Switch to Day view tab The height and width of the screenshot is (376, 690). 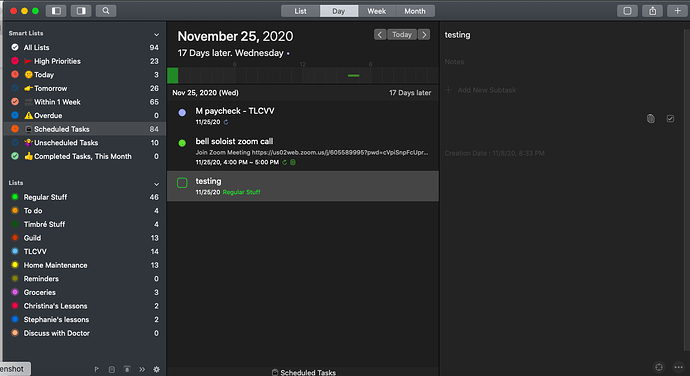tap(339, 11)
